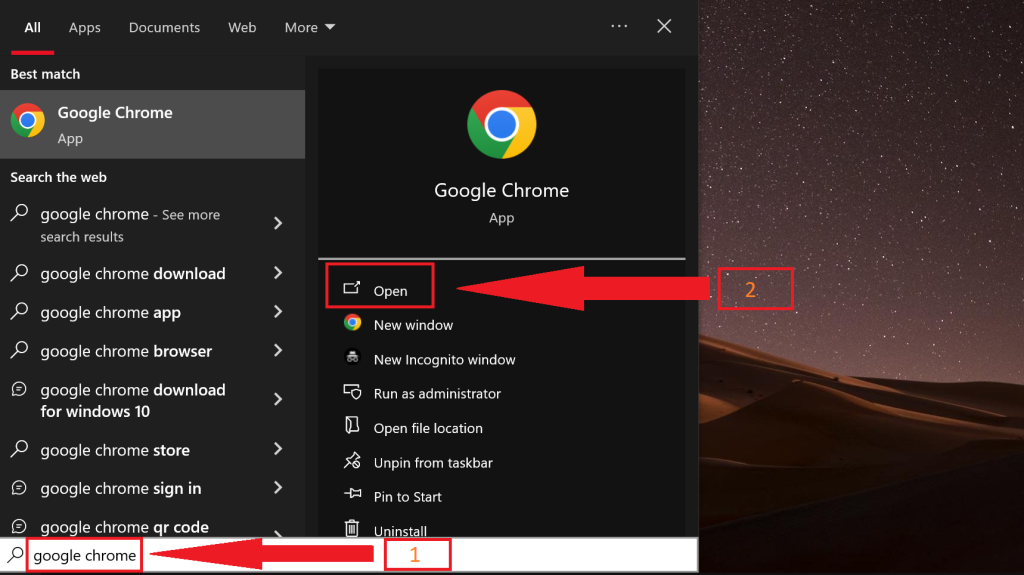Choose Pin to Start

tap(408, 497)
